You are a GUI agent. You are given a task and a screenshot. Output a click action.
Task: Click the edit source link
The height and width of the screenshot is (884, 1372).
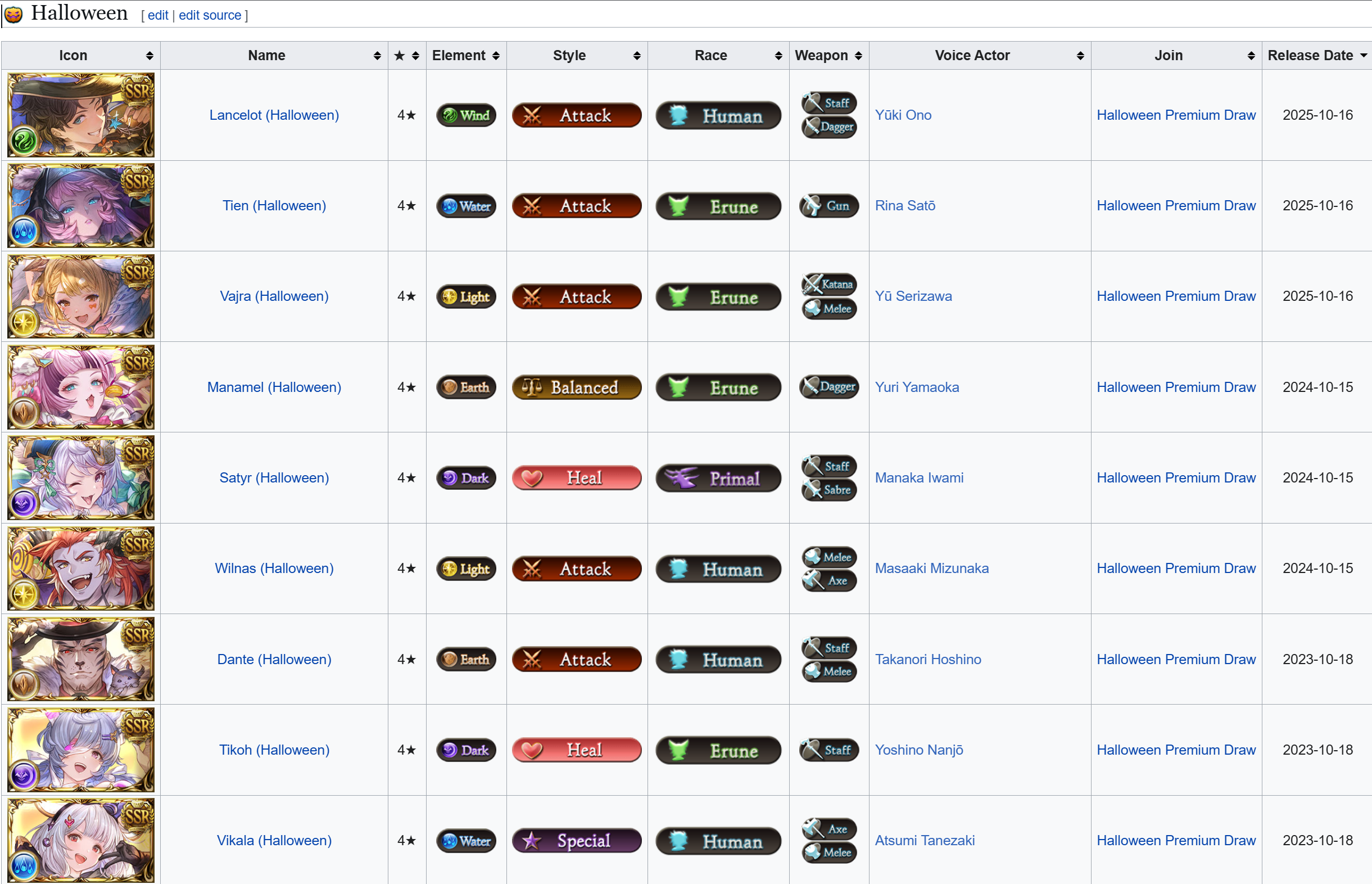point(210,16)
